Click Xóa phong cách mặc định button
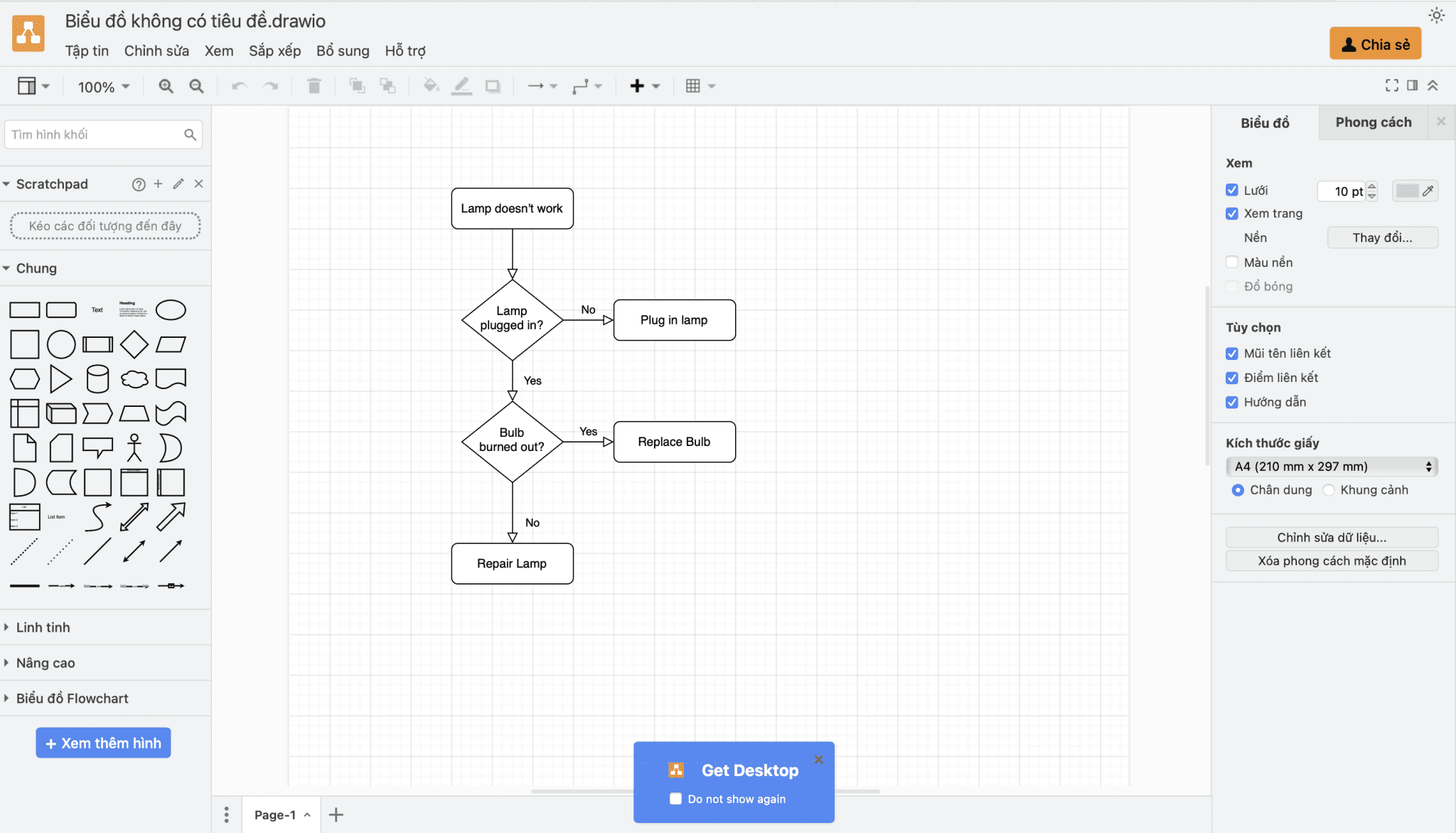The height and width of the screenshot is (833, 1456). 1332,561
